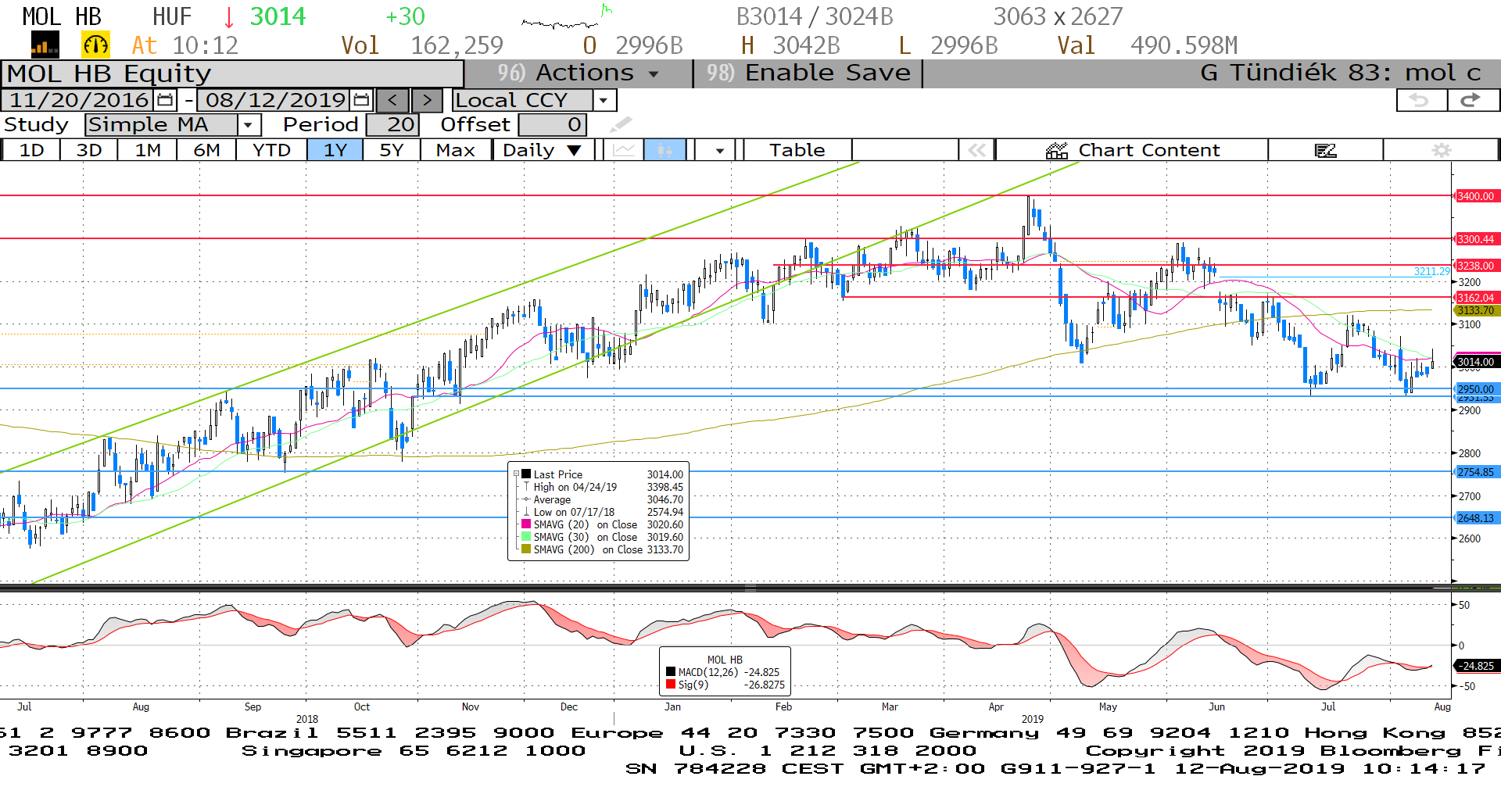The height and width of the screenshot is (812, 1501).
Task: Click the 2754.85 blue level label
Action: click(x=1476, y=472)
